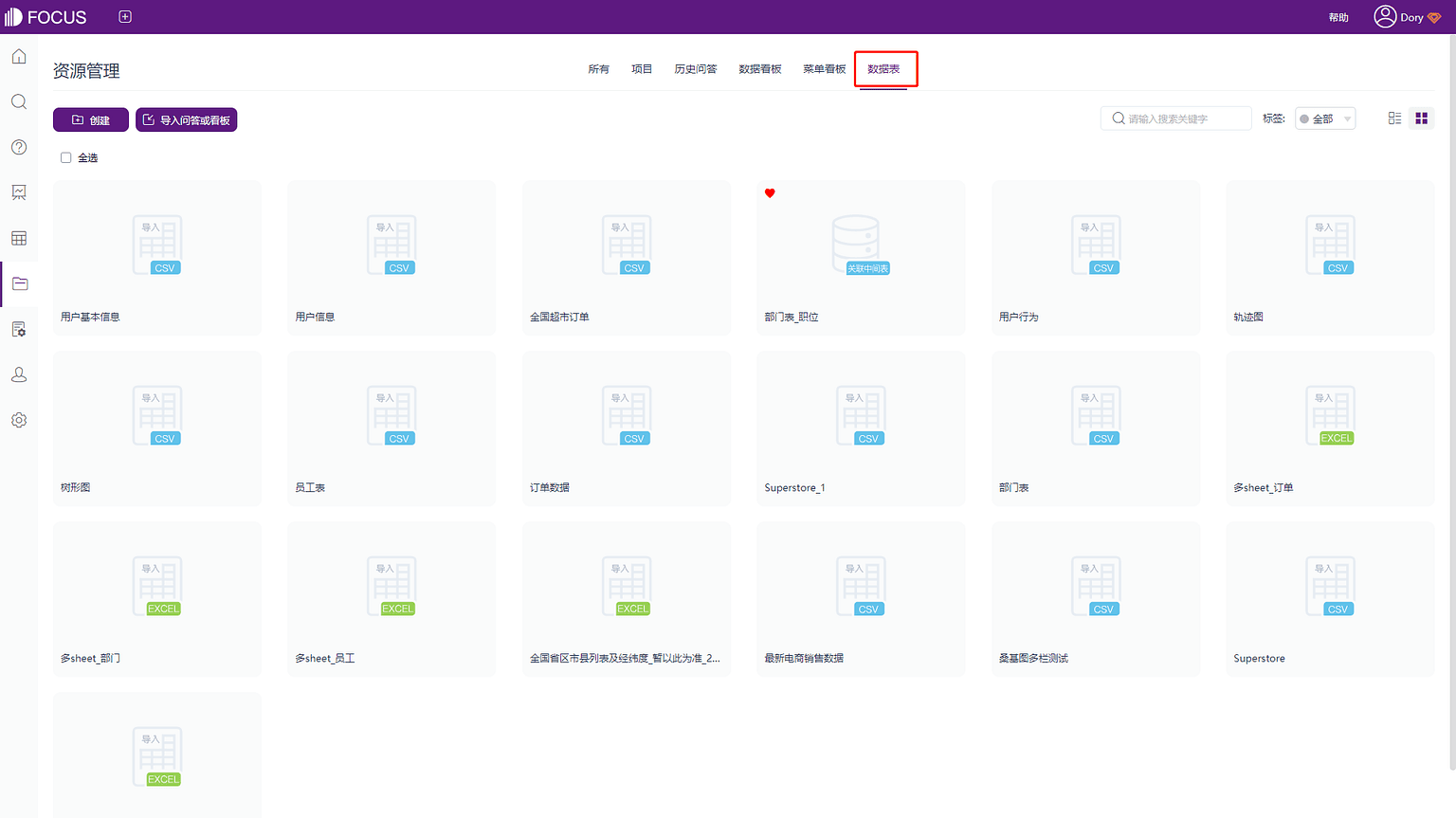This screenshot has width=1456, height=818.
Task: Switch to list view layout icon
Action: pos(1394,118)
